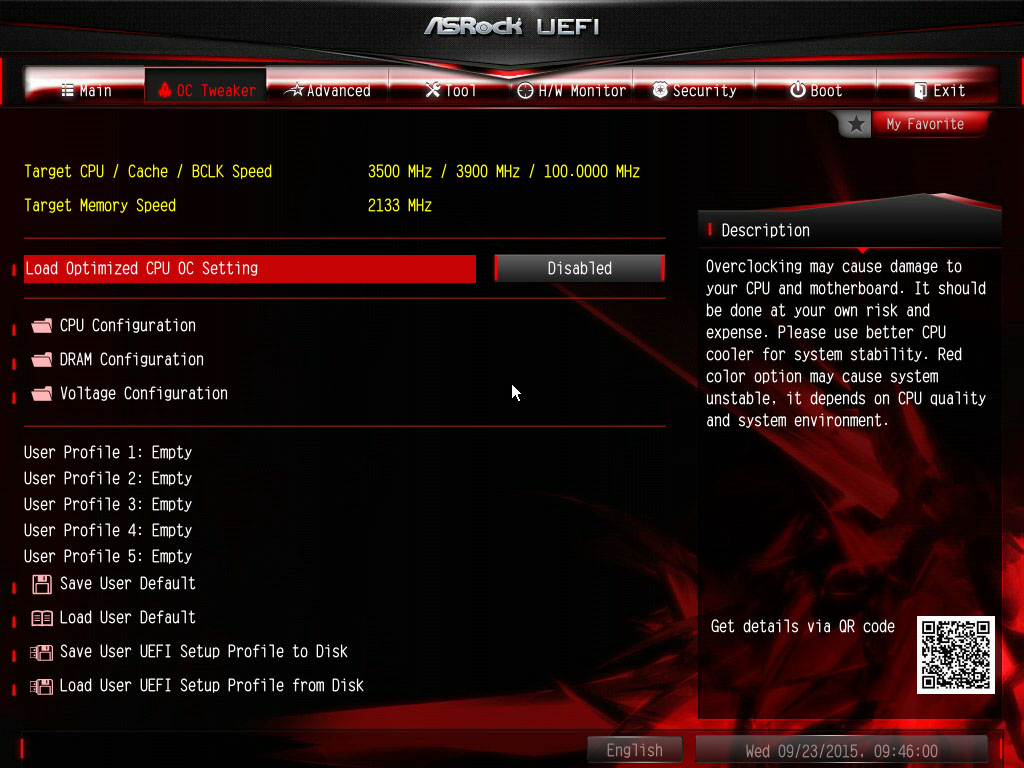The image size is (1024, 768).
Task: Switch to the Advanced tab
Action: click(328, 90)
